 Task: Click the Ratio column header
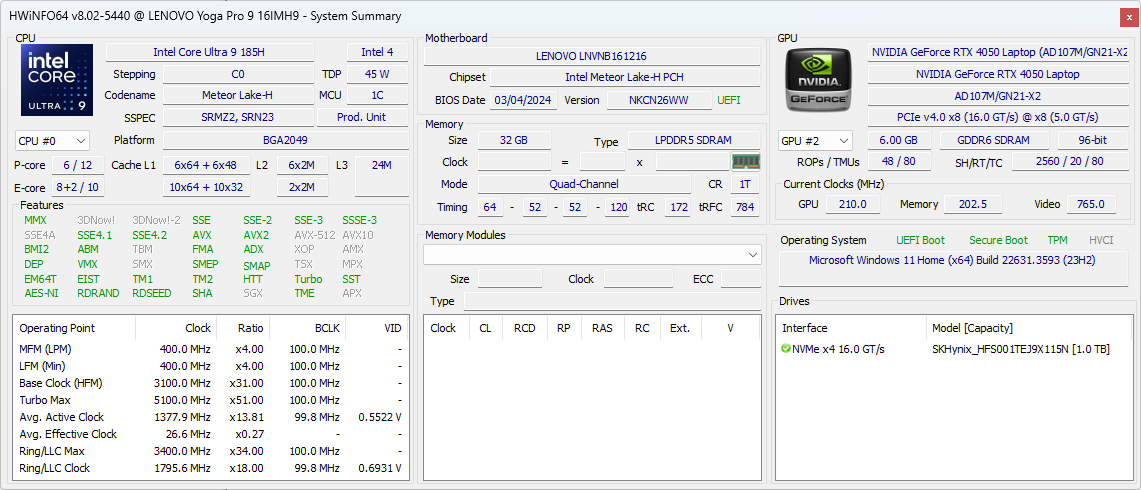[x=250, y=328]
